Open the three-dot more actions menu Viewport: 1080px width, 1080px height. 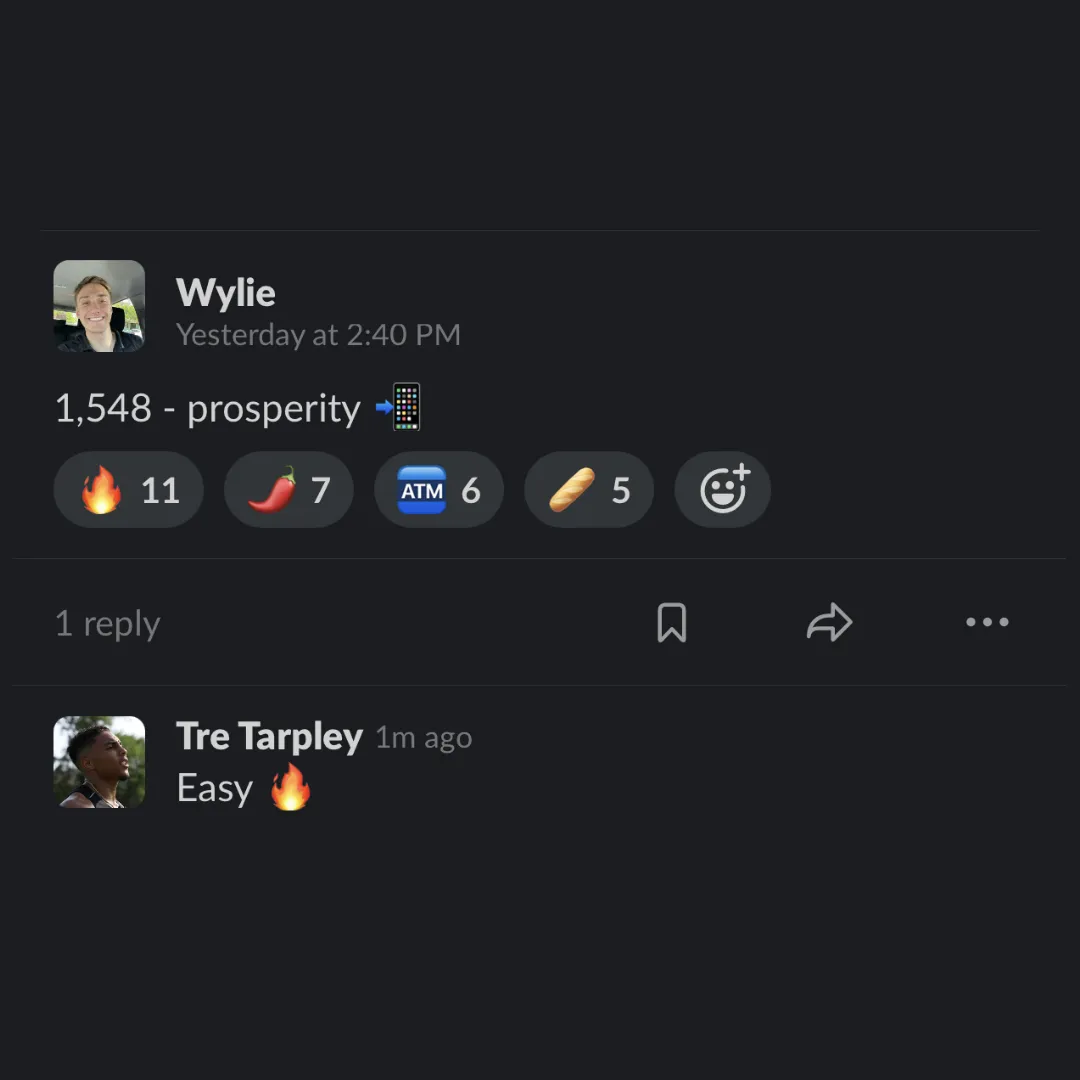987,622
